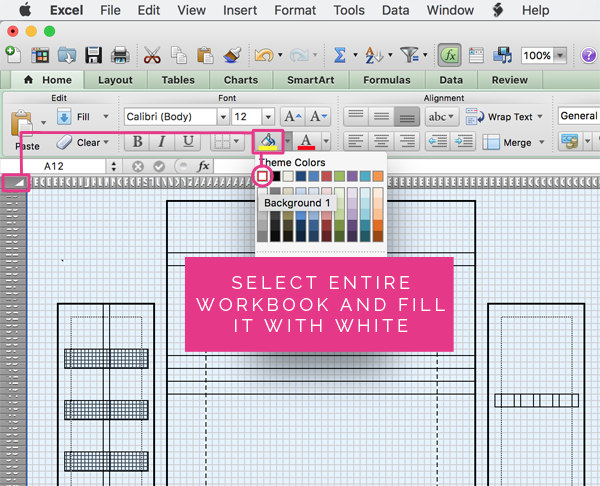Click the Undo arrow

(x=264, y=55)
